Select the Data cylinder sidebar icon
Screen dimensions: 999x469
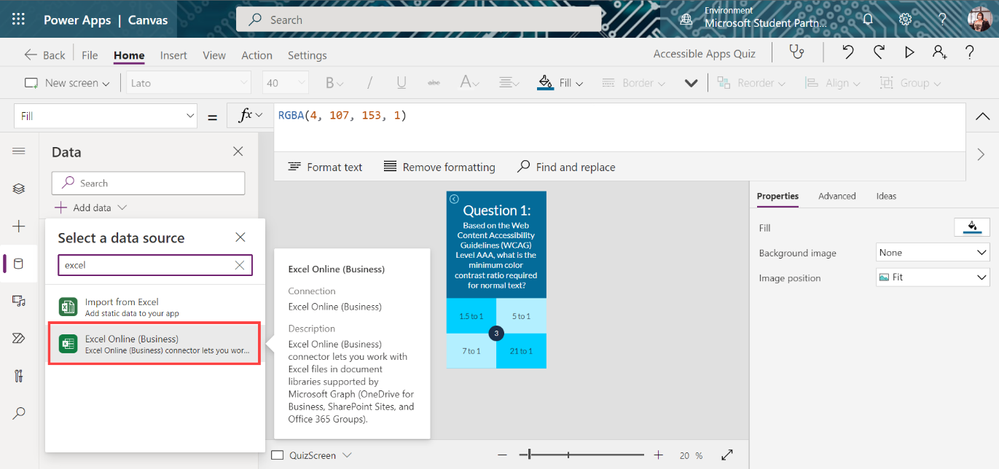tap(19, 263)
